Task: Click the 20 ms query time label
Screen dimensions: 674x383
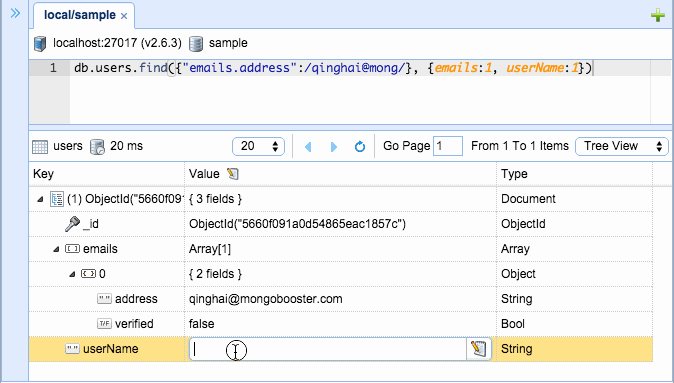Action: pyautogui.click(x=126, y=146)
